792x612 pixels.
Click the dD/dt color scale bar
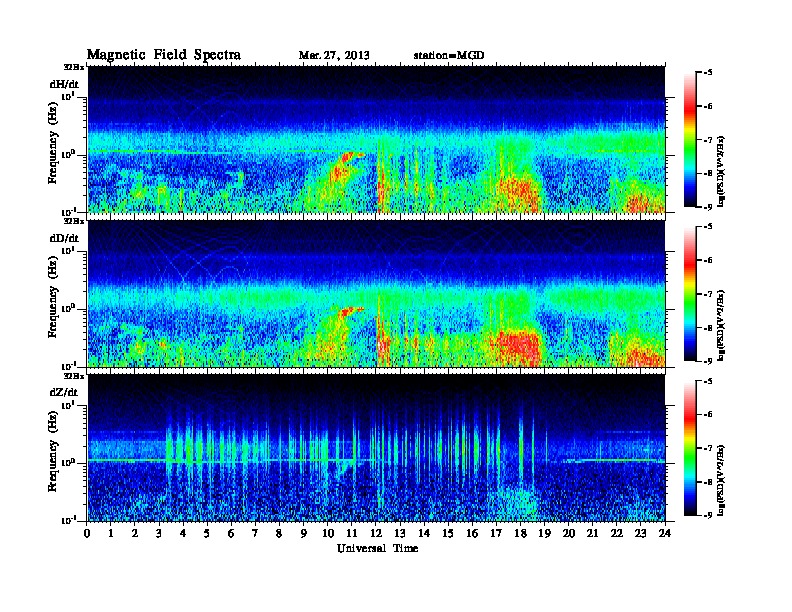pos(690,293)
